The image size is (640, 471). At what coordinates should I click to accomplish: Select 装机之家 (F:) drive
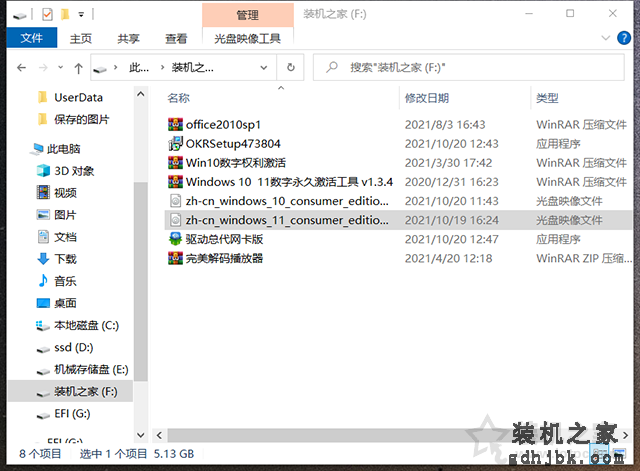(71, 391)
